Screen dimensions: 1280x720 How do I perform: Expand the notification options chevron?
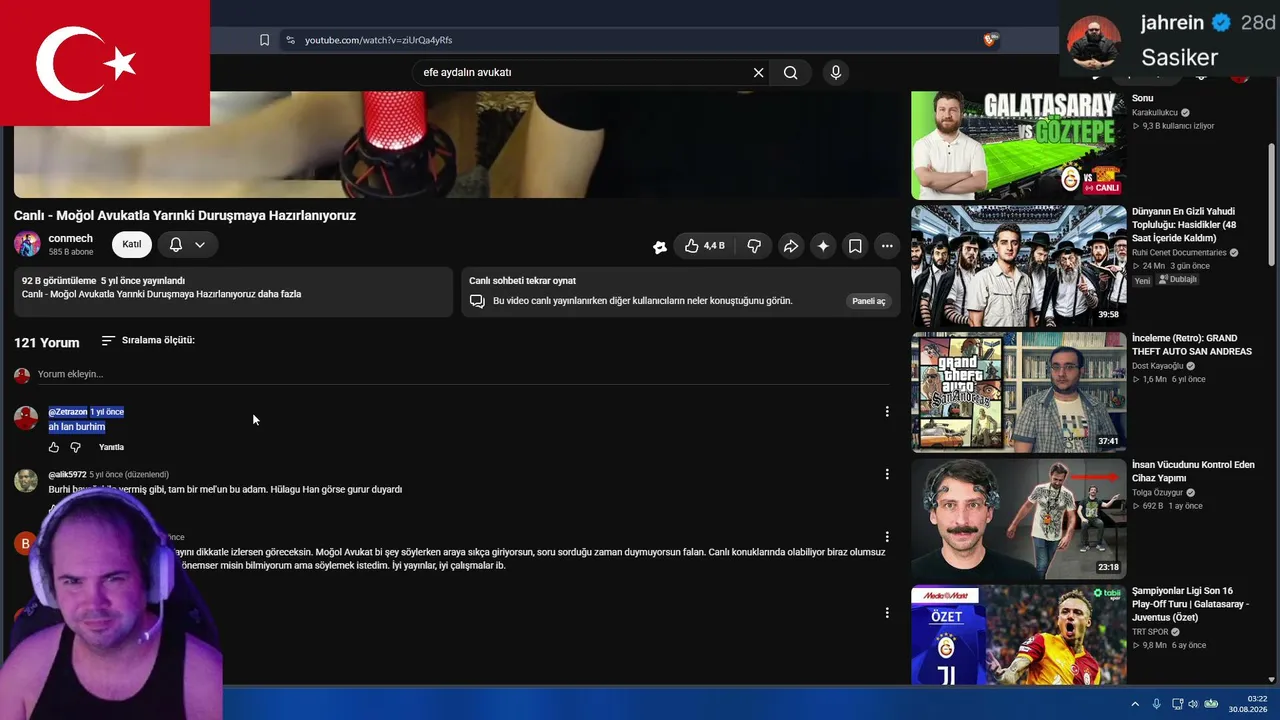(x=200, y=244)
